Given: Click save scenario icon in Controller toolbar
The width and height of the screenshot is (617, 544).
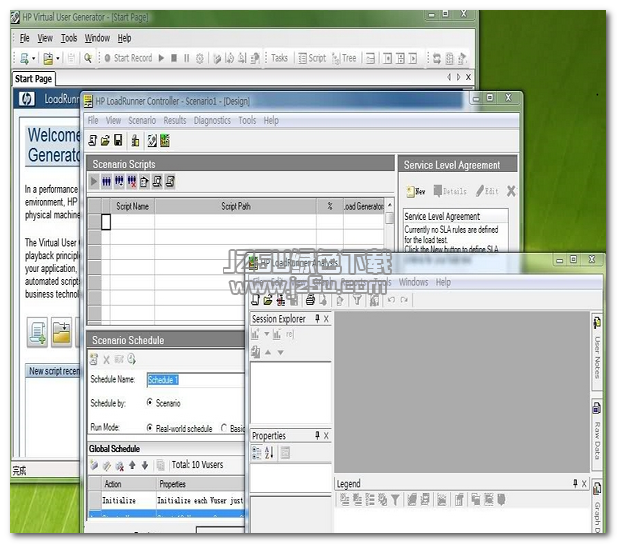Looking at the screenshot, I should [118, 141].
